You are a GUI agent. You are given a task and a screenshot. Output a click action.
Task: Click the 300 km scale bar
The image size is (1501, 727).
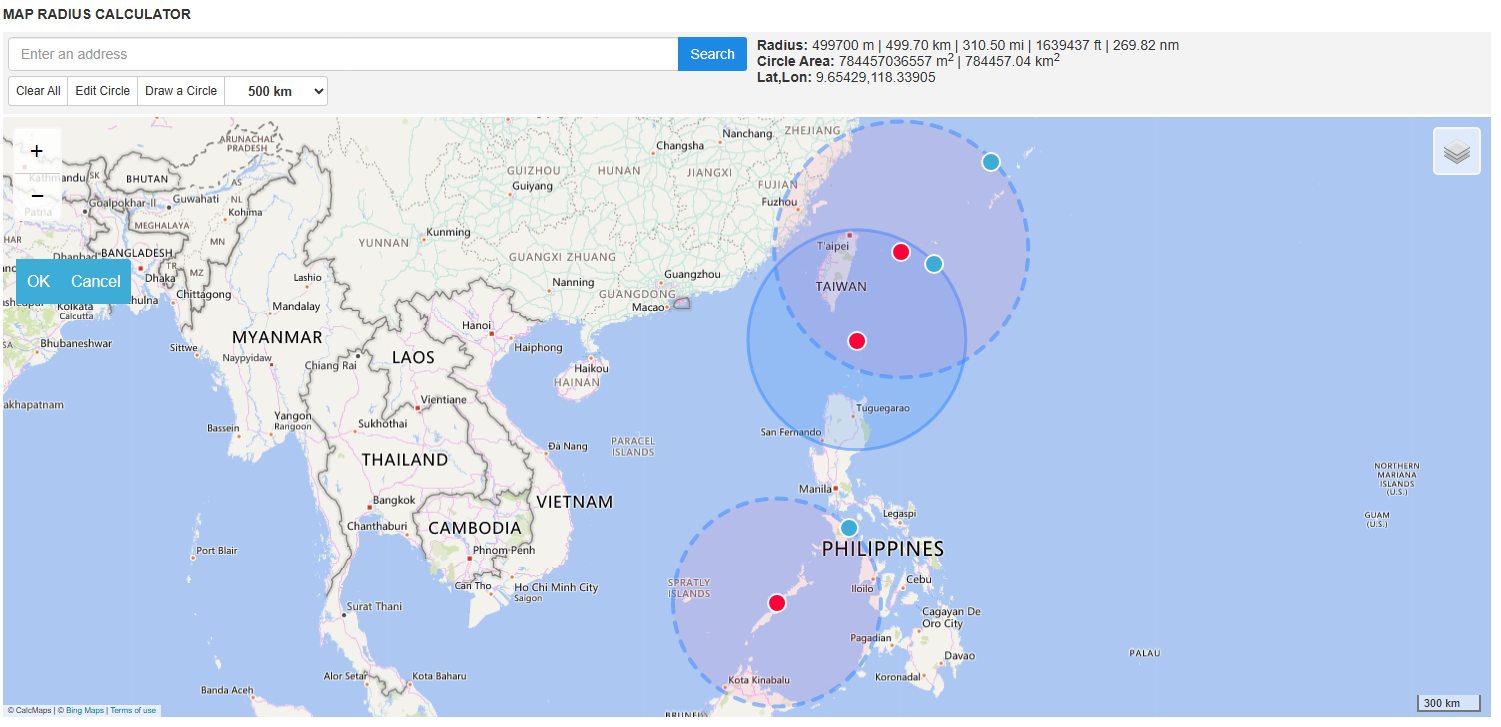[1449, 703]
